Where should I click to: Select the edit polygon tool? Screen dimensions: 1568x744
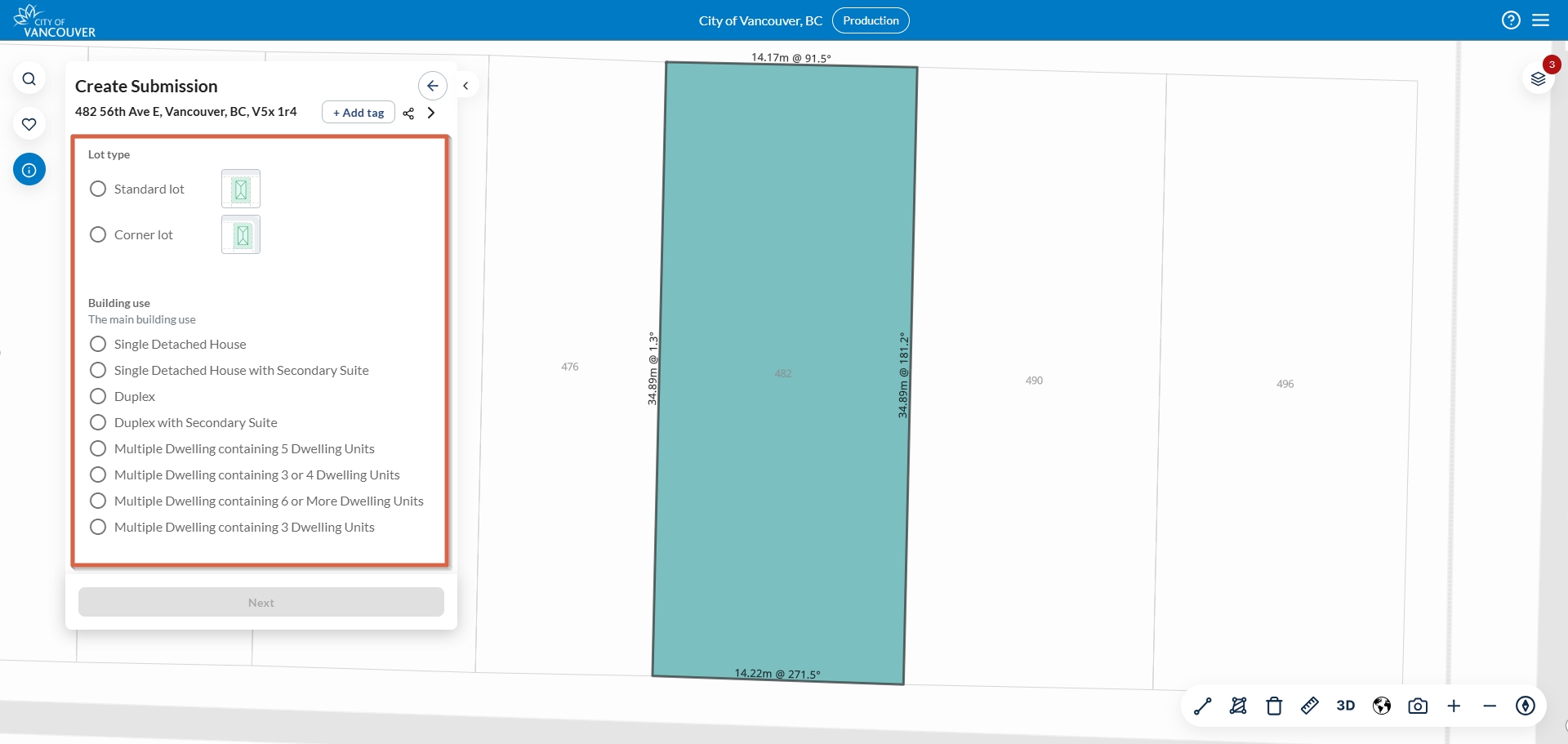point(1238,706)
